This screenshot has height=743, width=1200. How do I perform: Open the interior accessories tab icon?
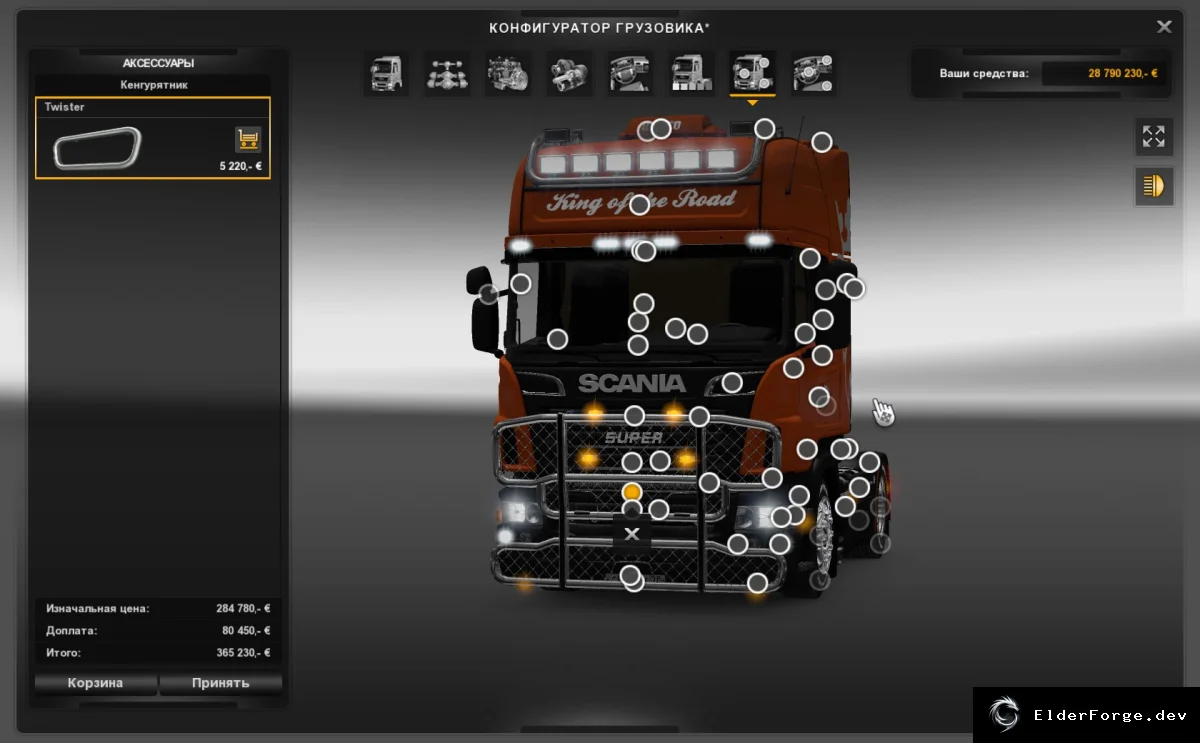tap(813, 73)
